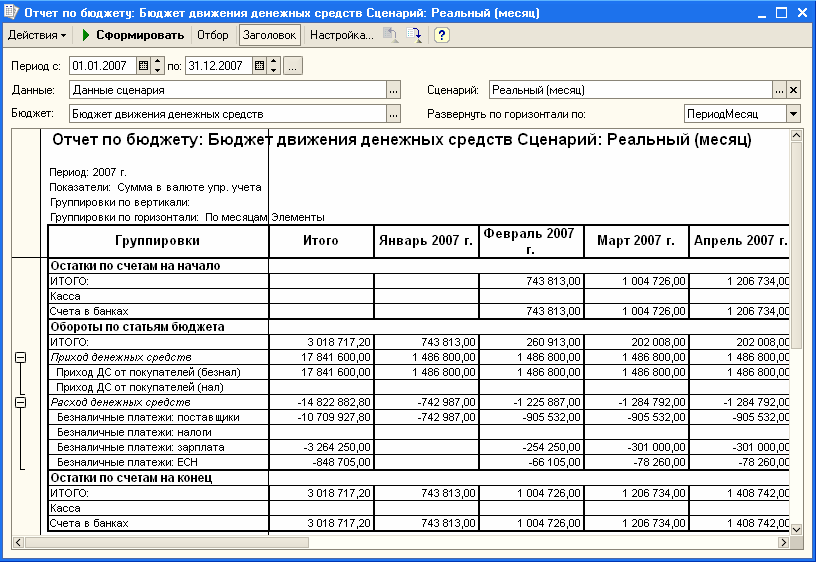Click cell -848 705,00
Viewport: 816px width, 562px height.
pos(322,462)
